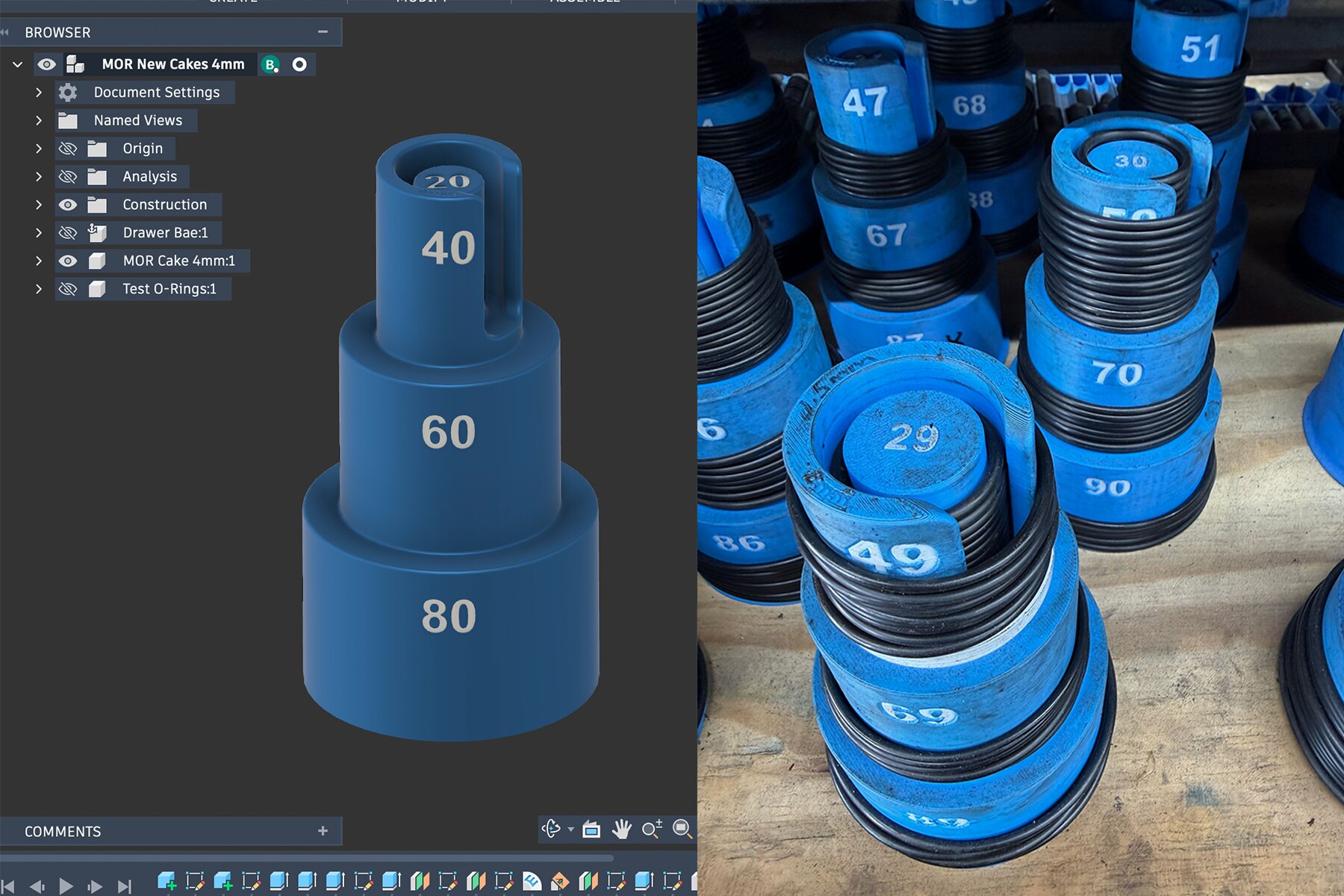Open the Orbit tool dropdown arrow
The height and width of the screenshot is (896, 1344).
point(571,830)
